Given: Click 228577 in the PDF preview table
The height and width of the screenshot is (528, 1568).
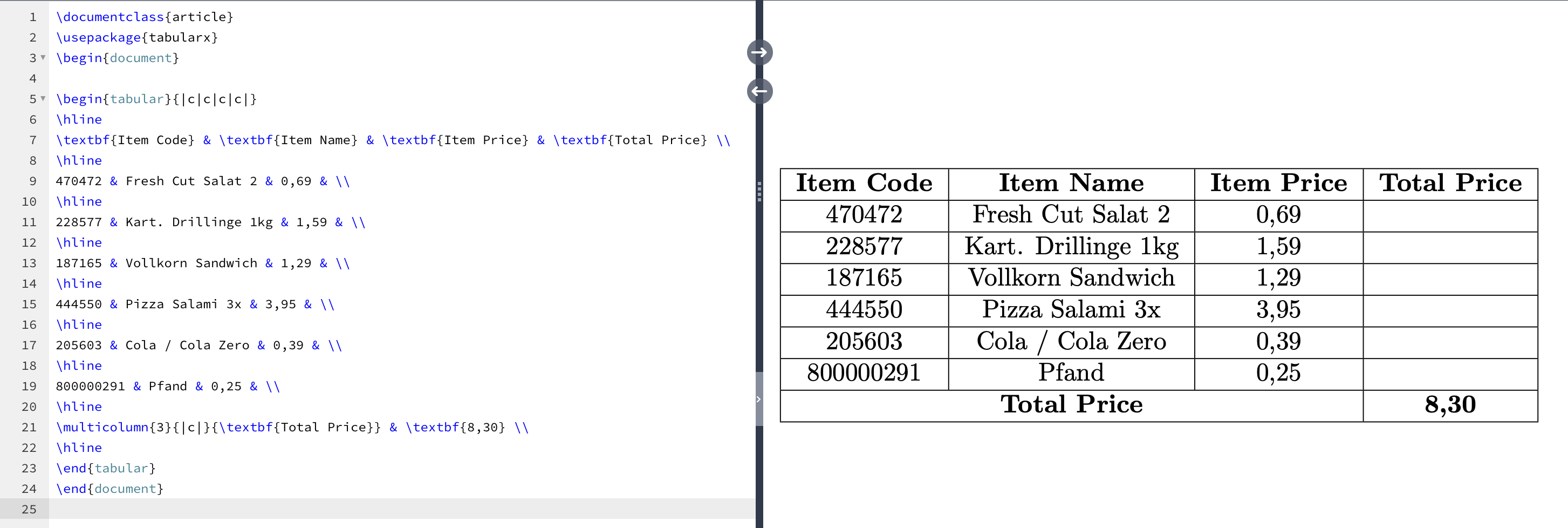Looking at the screenshot, I should pos(864,246).
